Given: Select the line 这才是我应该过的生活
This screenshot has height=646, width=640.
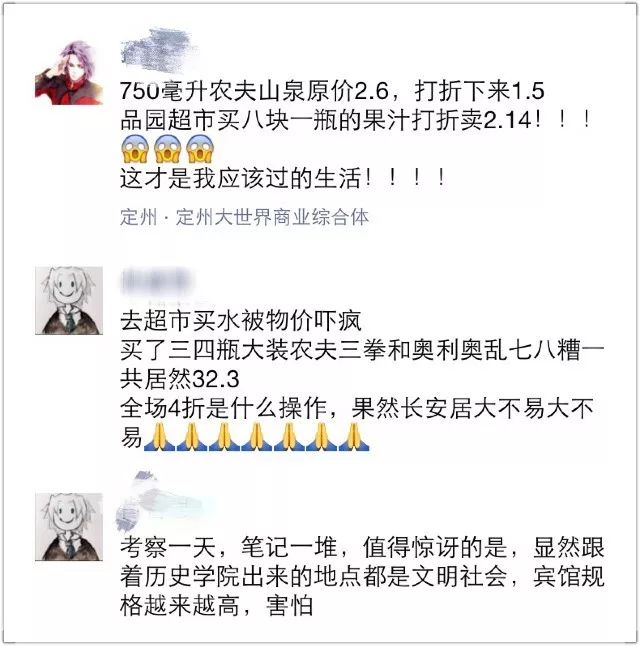Looking at the screenshot, I should (240, 178).
